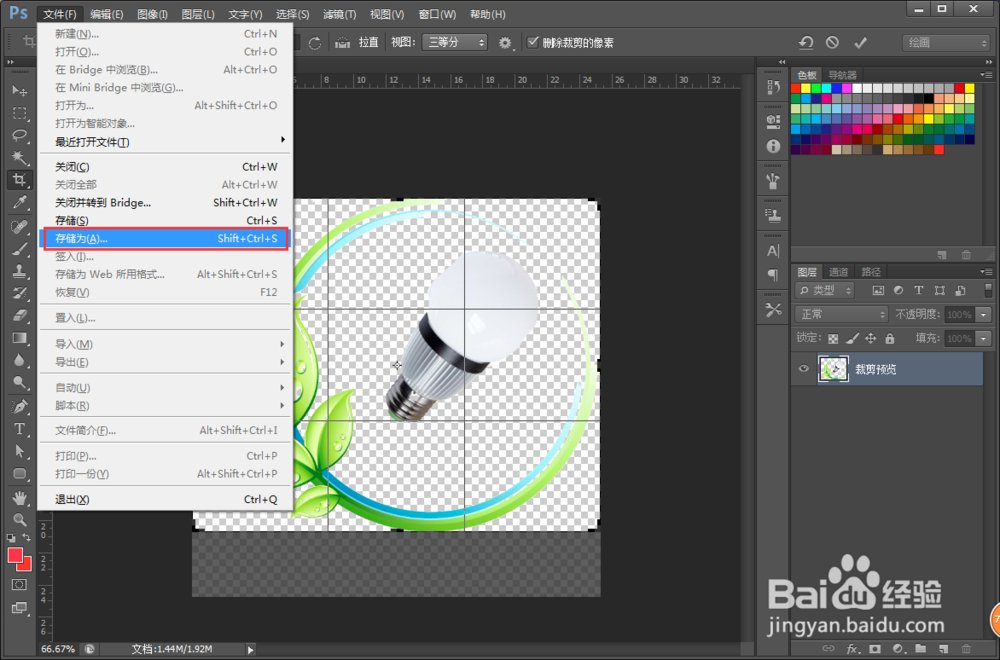This screenshot has height=660, width=1000.
Task: Commit the crop with checkmark
Action: (860, 42)
